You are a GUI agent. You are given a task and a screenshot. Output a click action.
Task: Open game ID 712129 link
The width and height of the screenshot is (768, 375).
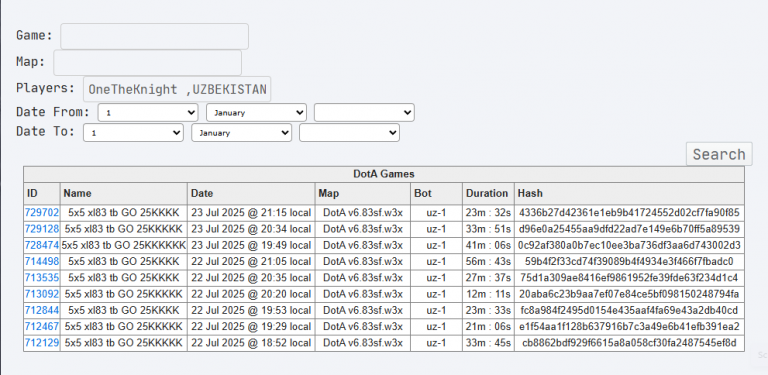click(42, 343)
